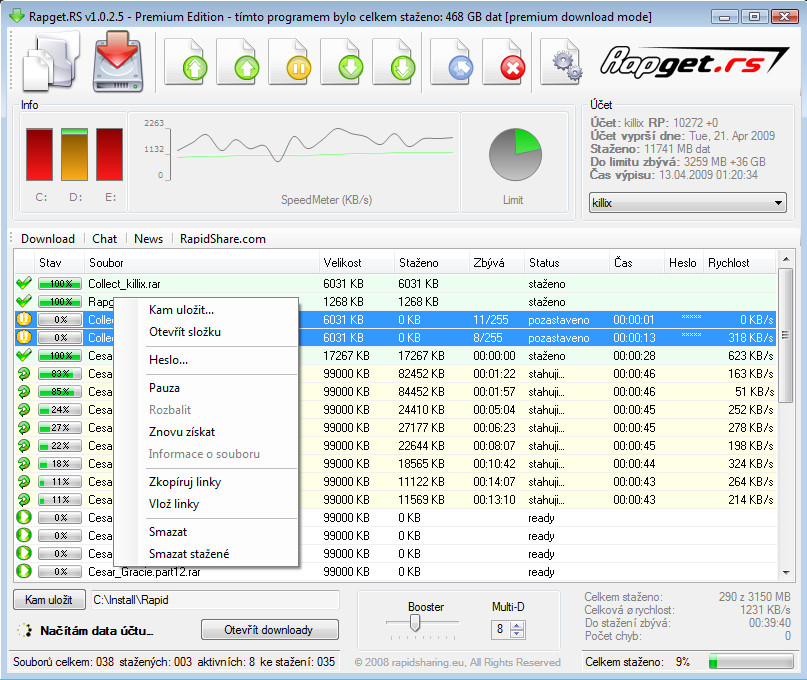Click the list scrollbar down arrow
Screen dimensions: 807x680
click(x=786, y=572)
